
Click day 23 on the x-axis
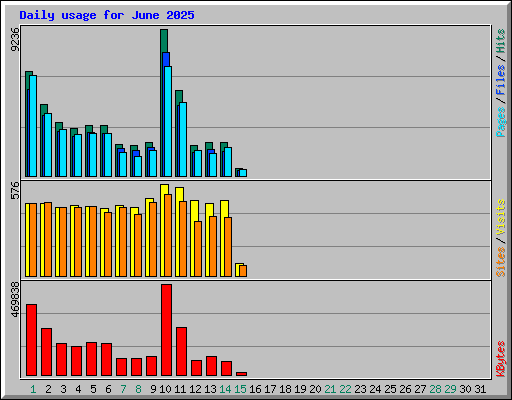(360, 389)
